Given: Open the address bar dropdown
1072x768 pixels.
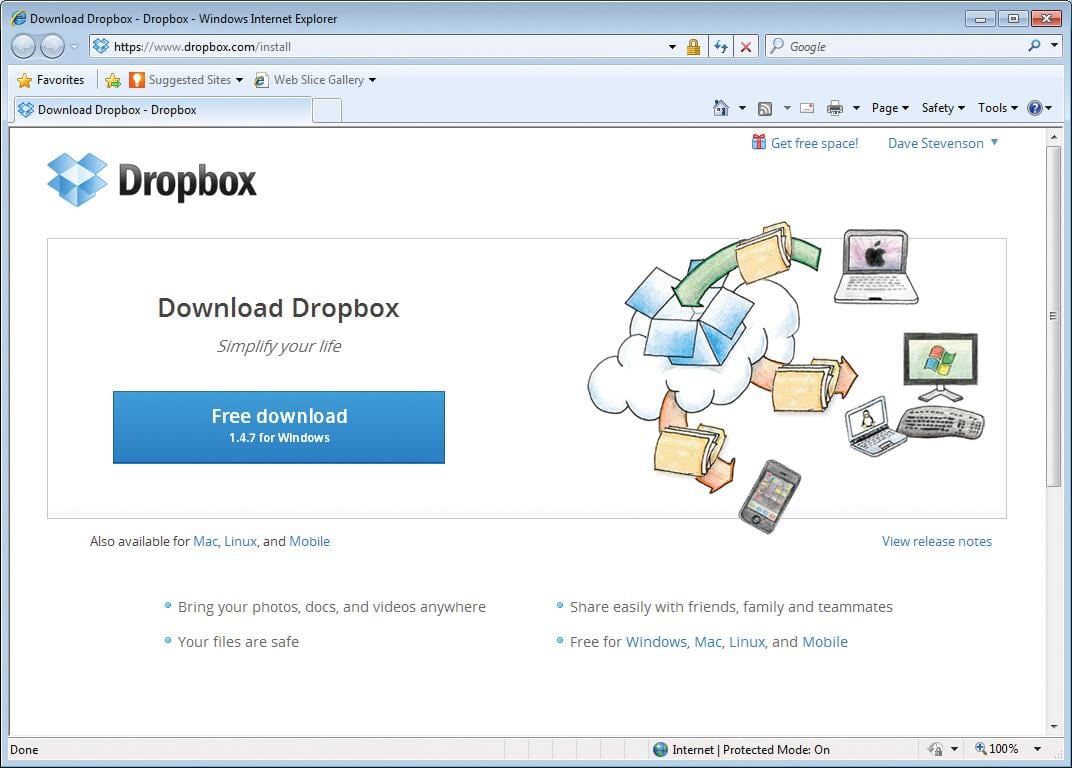Looking at the screenshot, I should [673, 46].
